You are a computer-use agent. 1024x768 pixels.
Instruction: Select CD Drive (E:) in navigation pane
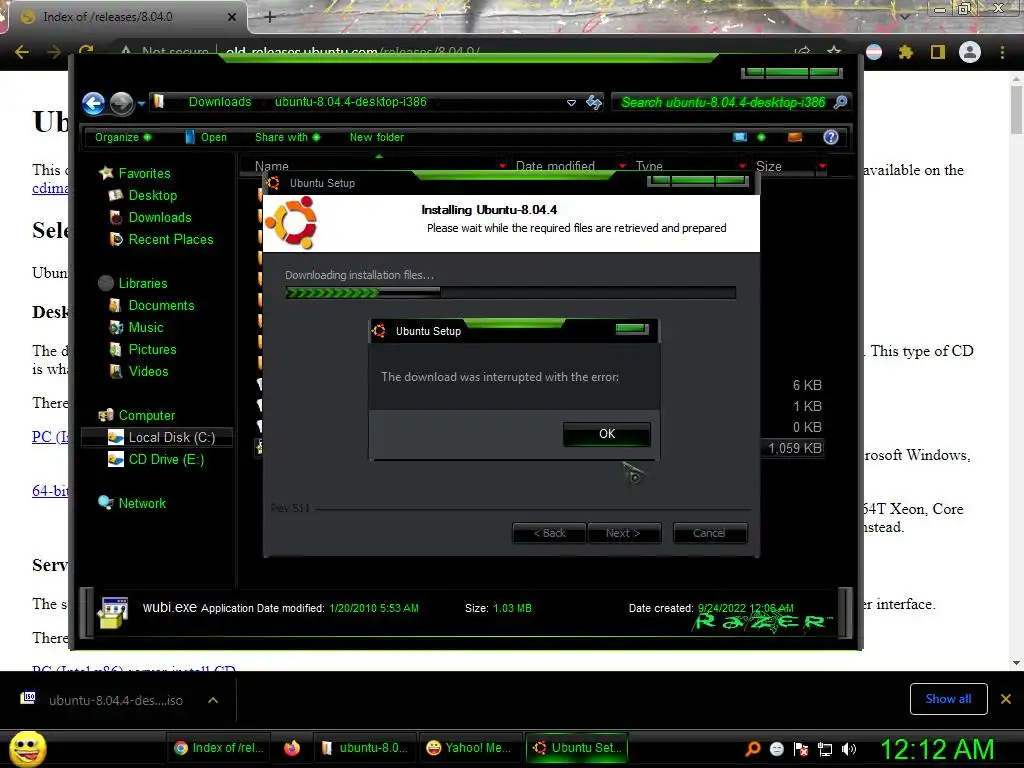click(166, 460)
